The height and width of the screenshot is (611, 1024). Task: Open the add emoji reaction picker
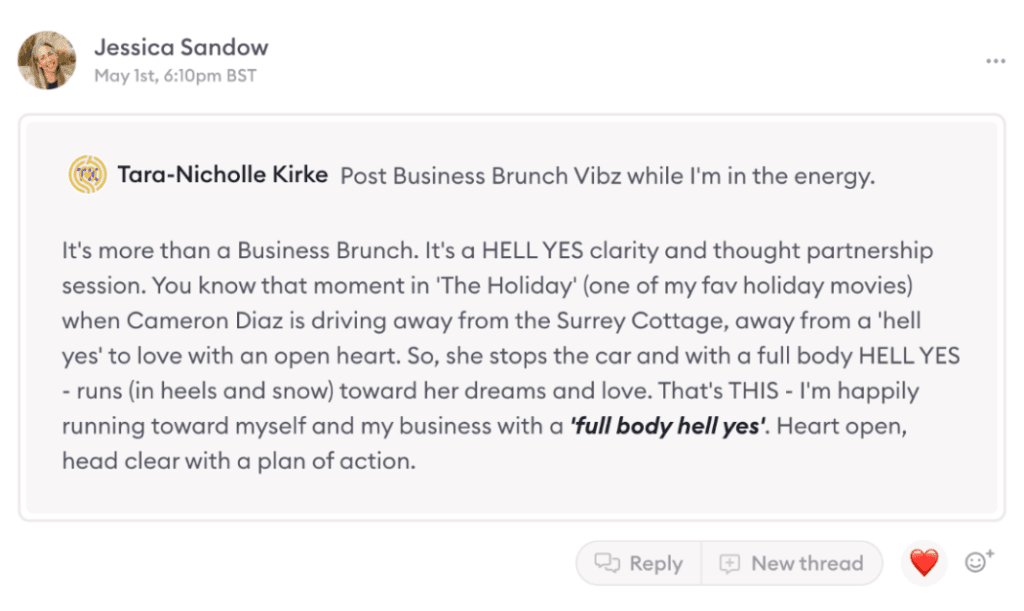click(978, 562)
